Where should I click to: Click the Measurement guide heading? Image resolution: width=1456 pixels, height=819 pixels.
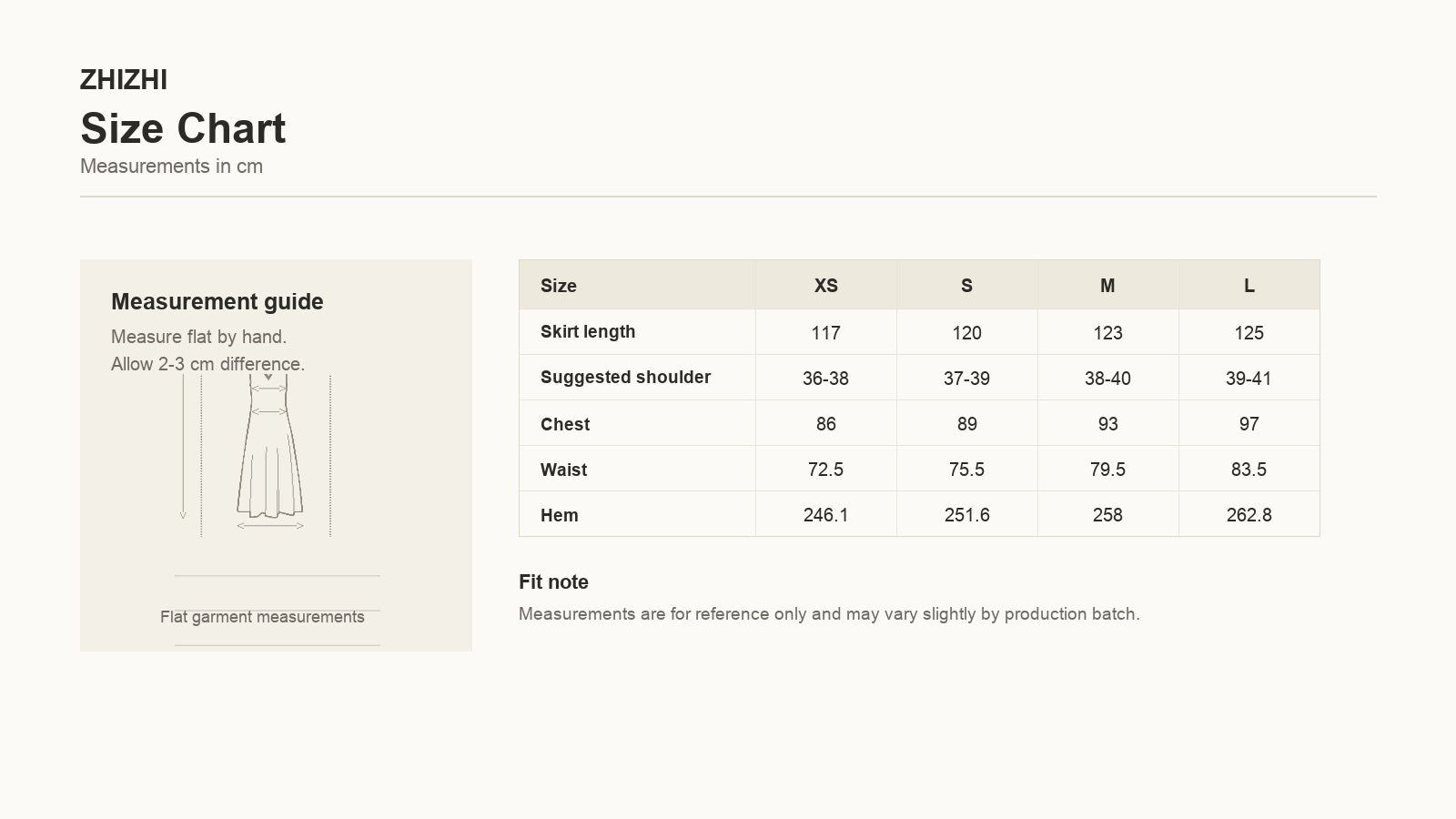point(217,301)
